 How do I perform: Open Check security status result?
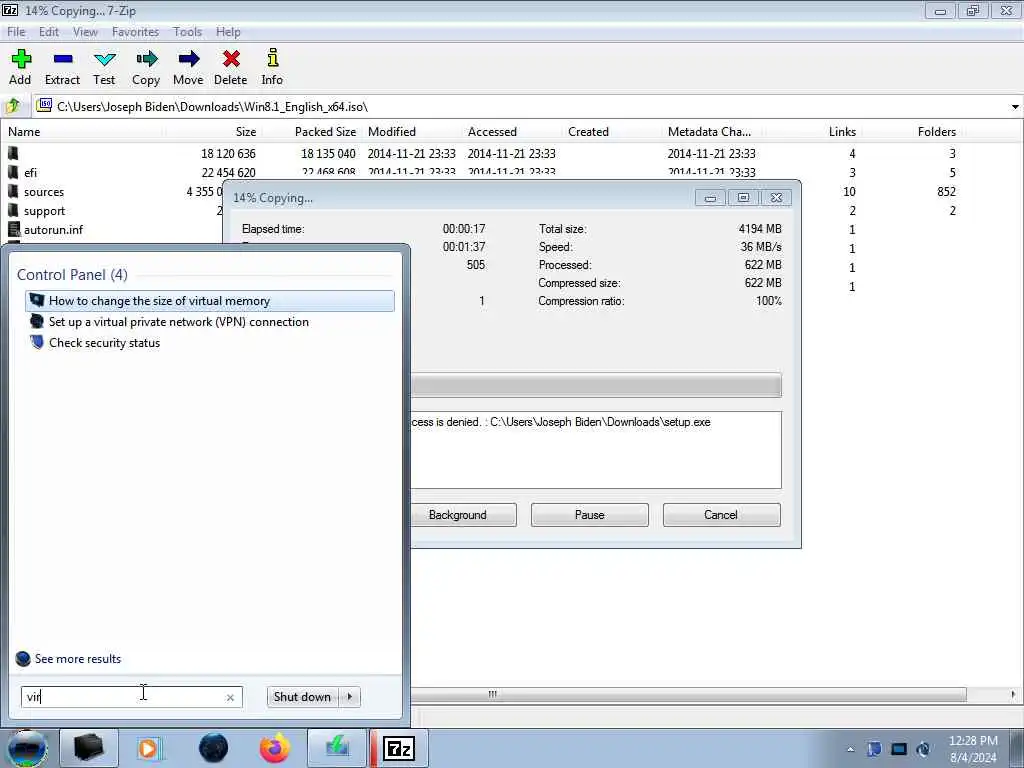[210, 342]
